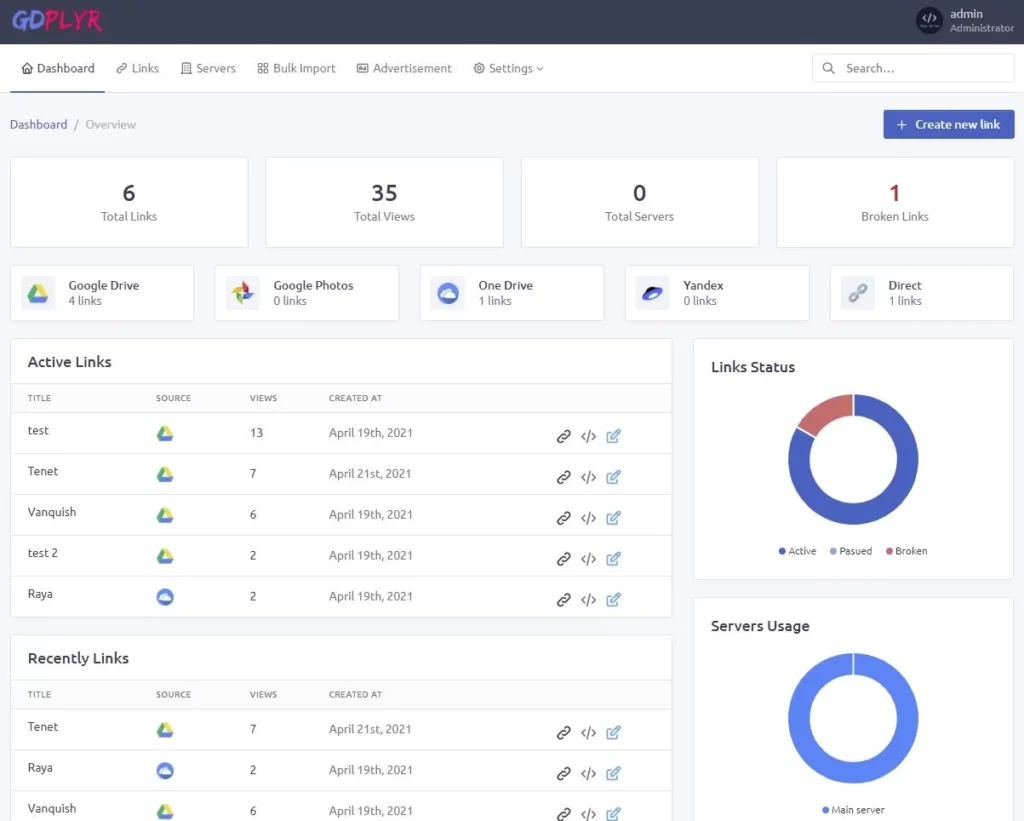The height and width of the screenshot is (821, 1024).
Task: Switch to the Servers tab
Action: tap(208, 68)
